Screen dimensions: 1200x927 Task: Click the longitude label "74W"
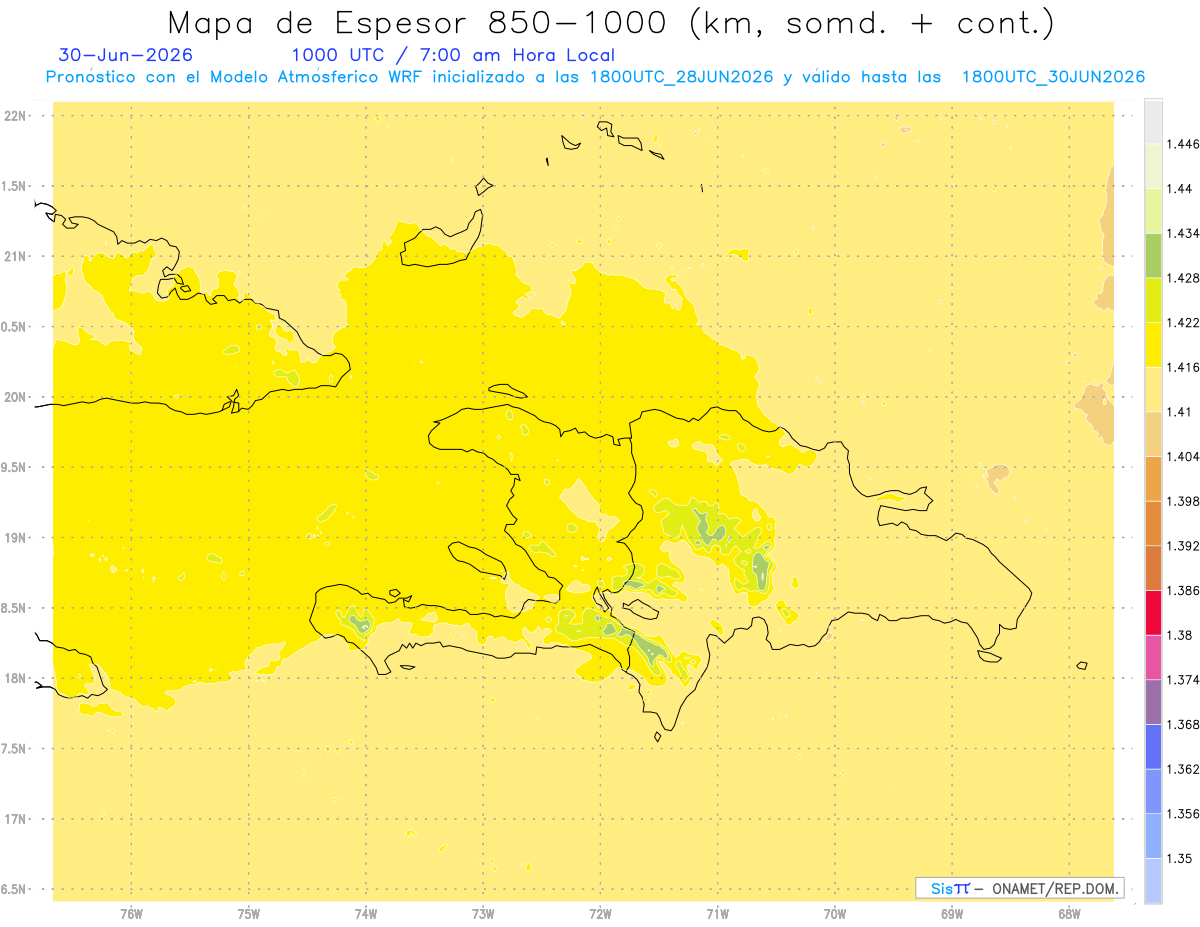[366, 914]
